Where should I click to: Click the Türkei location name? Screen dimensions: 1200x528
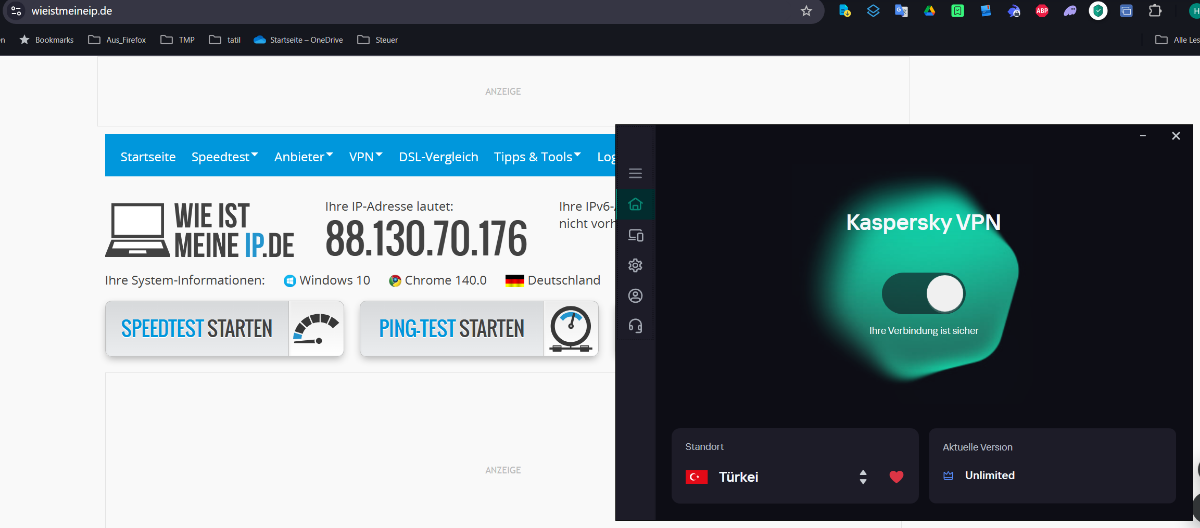[739, 477]
